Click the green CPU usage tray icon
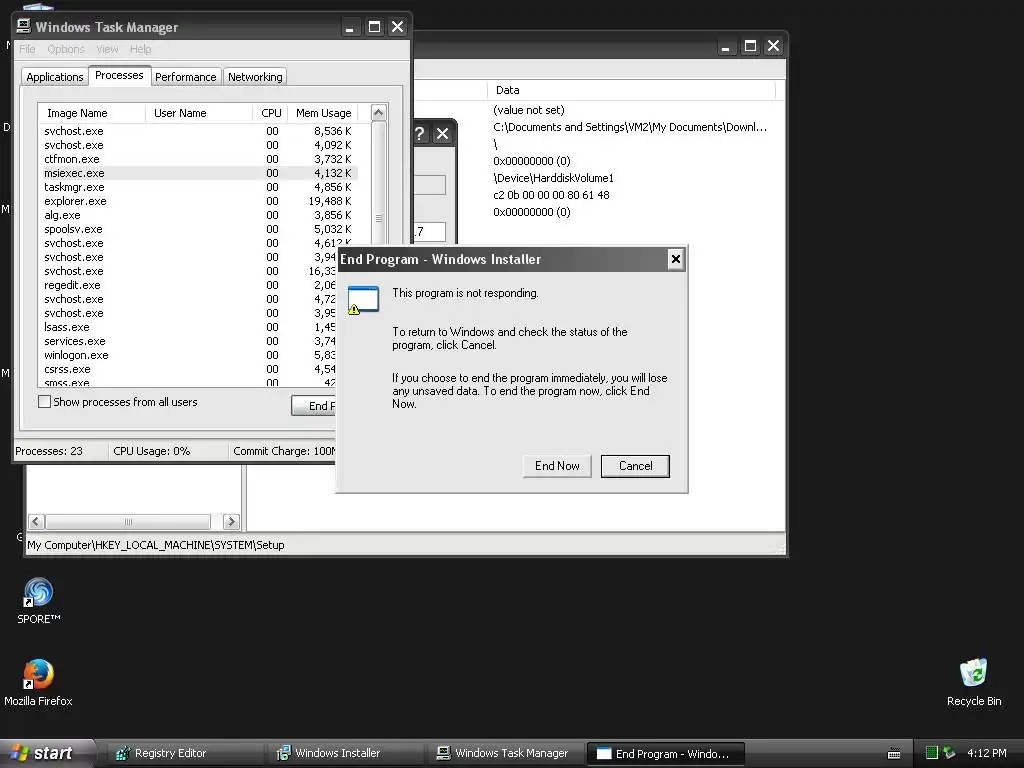This screenshot has width=1024, height=768. click(x=932, y=753)
